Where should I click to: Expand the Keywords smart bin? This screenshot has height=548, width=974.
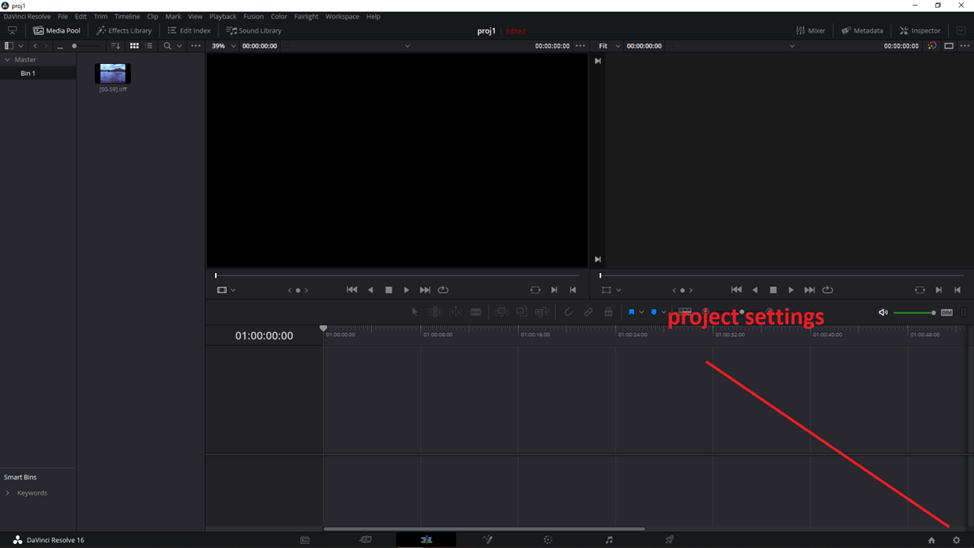7,493
